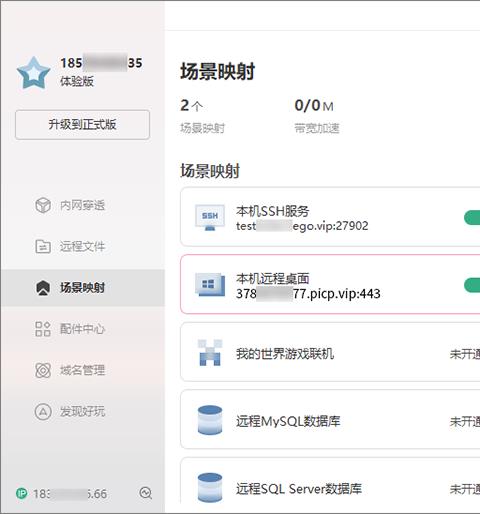480x514 pixels.
Task: Click the 配件中心 grid icon
Action: coord(43,329)
